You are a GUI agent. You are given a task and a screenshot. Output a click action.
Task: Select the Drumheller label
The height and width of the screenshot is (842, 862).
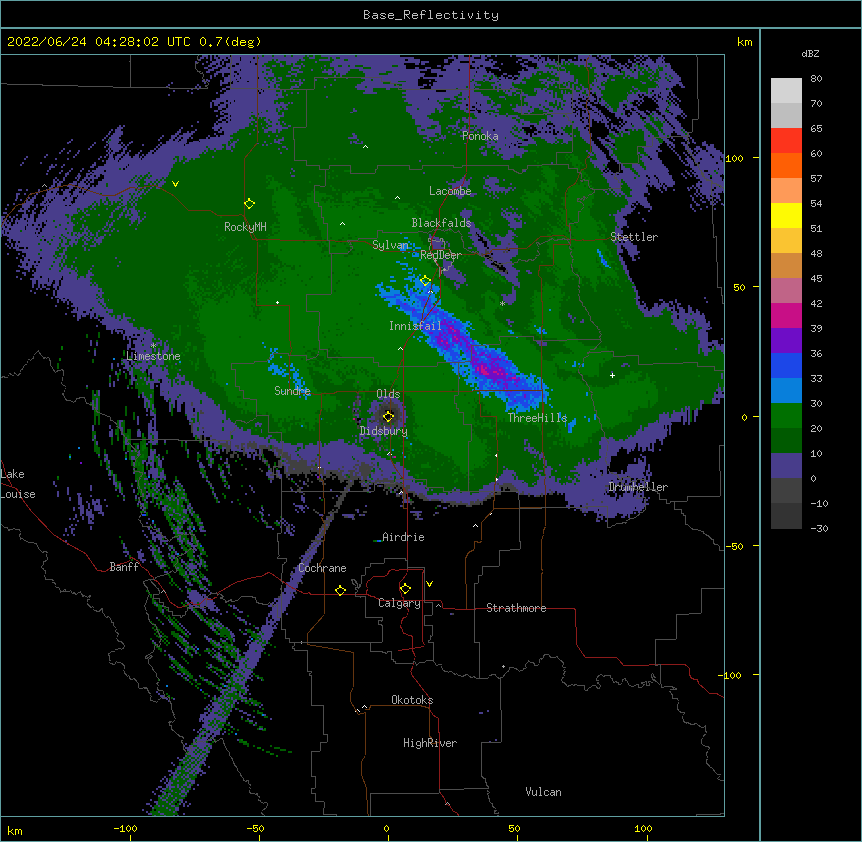click(x=638, y=487)
